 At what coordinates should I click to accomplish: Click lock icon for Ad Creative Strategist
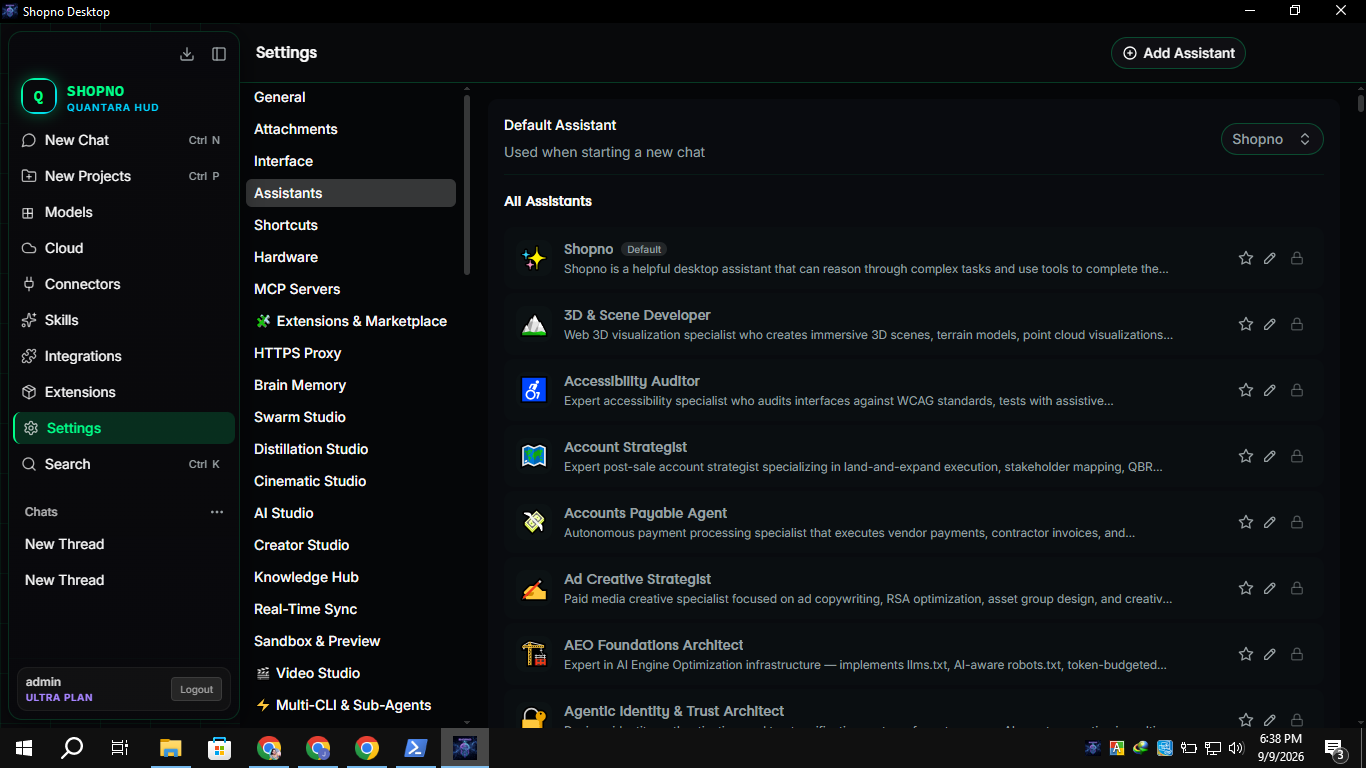pyautogui.click(x=1297, y=588)
